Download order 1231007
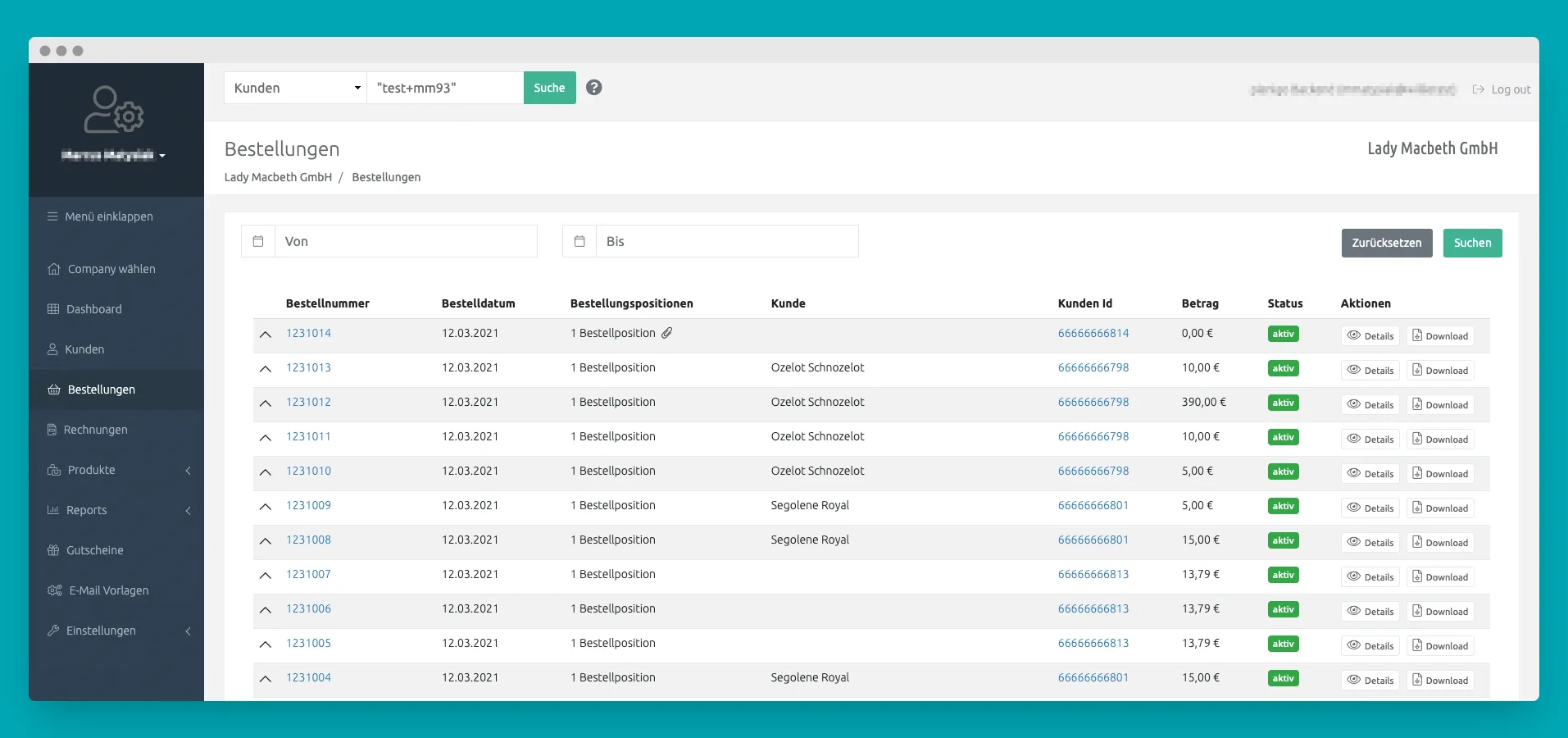 [1440, 576]
